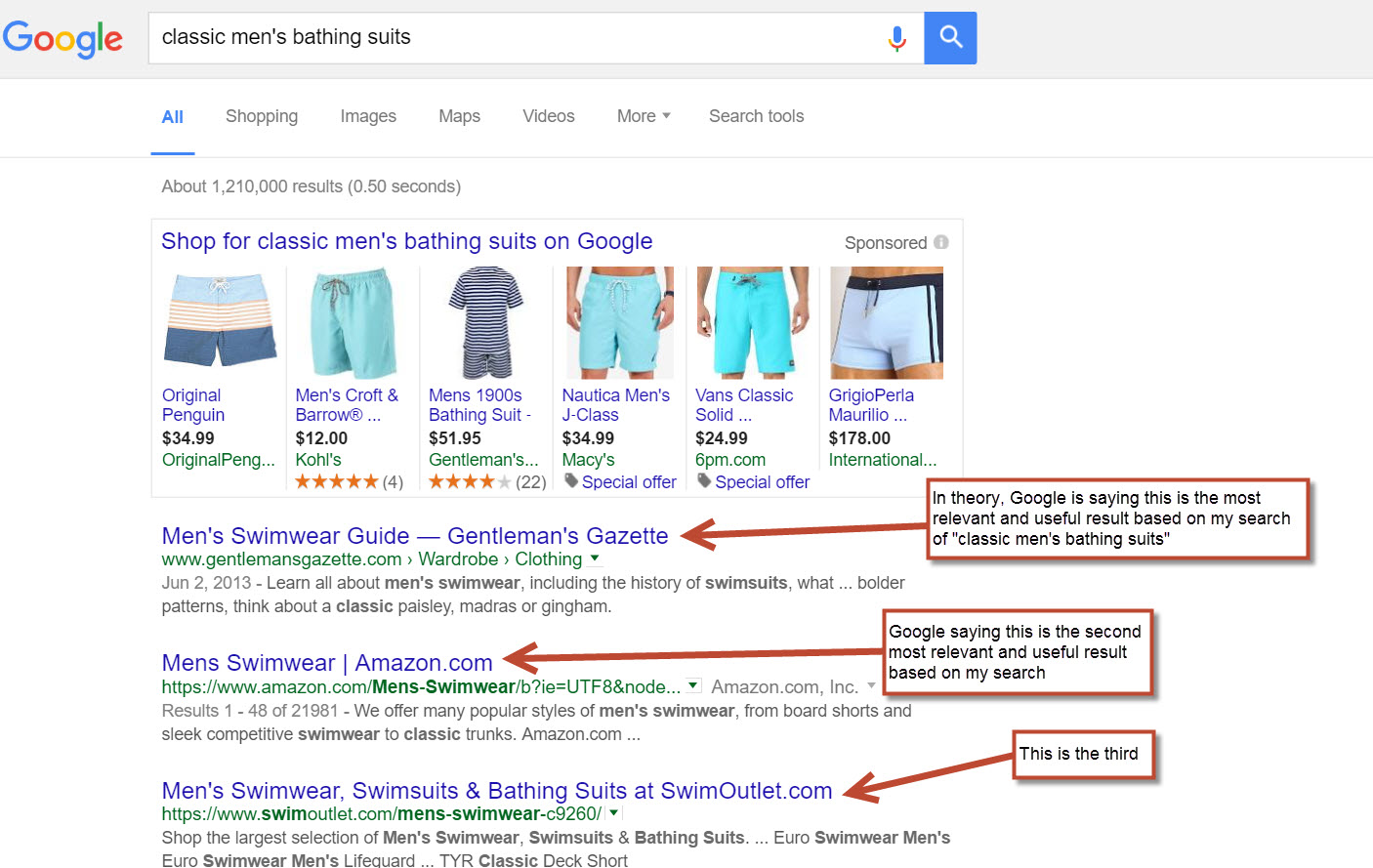Select the All tab

point(173,117)
